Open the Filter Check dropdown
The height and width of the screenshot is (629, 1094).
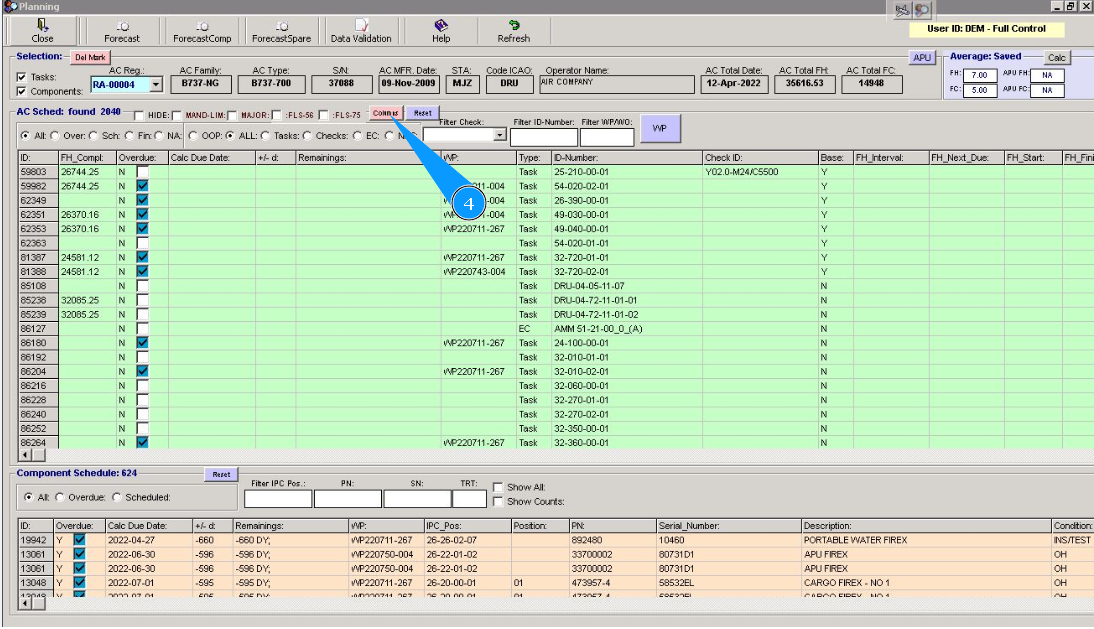pyautogui.click(x=500, y=134)
